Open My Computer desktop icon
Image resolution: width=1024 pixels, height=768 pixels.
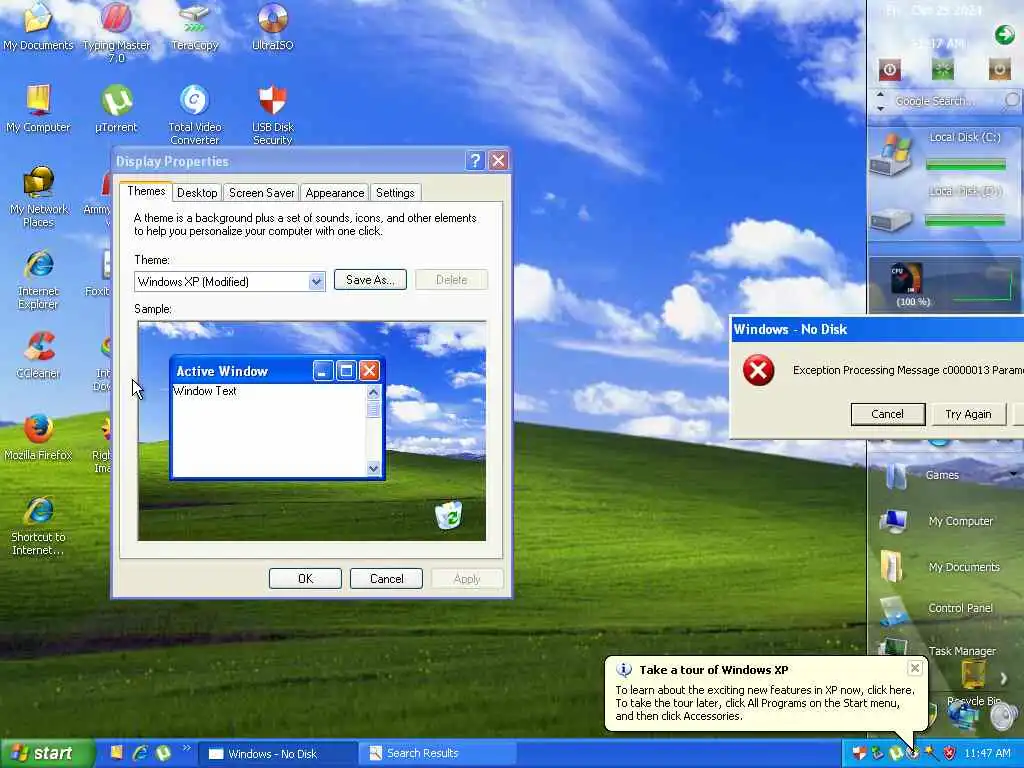pos(38,108)
